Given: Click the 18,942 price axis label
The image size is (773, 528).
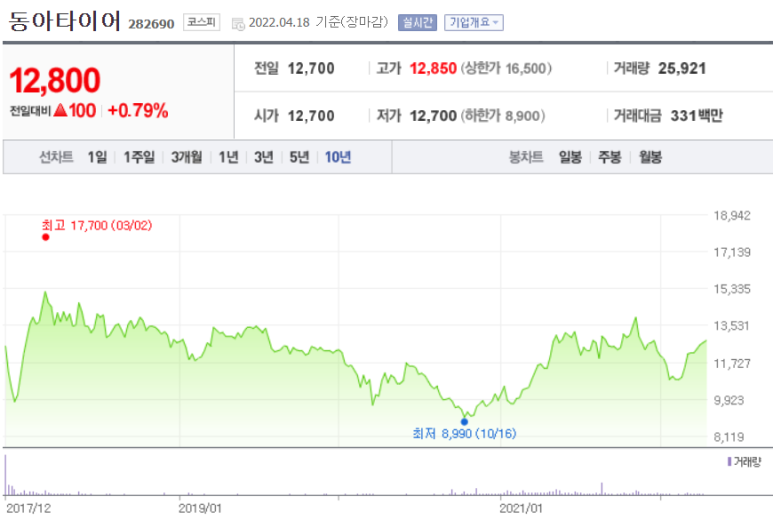Looking at the screenshot, I should pyautogui.click(x=732, y=215).
